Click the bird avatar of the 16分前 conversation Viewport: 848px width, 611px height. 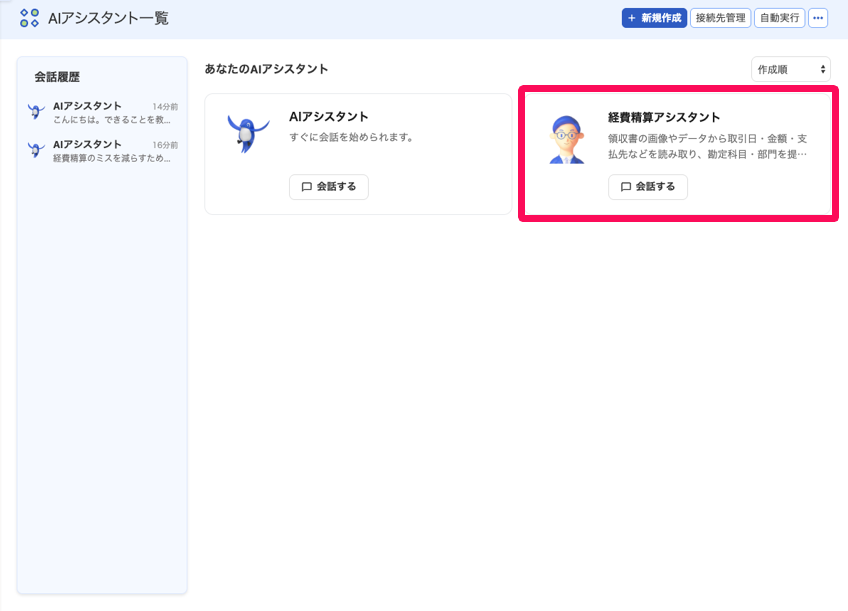pyautogui.click(x=36, y=150)
